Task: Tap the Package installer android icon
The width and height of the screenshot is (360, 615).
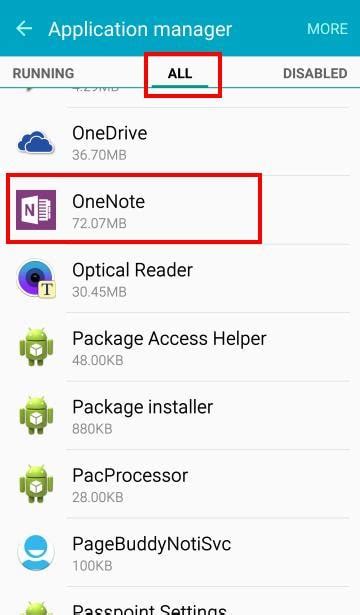Action: (x=36, y=415)
